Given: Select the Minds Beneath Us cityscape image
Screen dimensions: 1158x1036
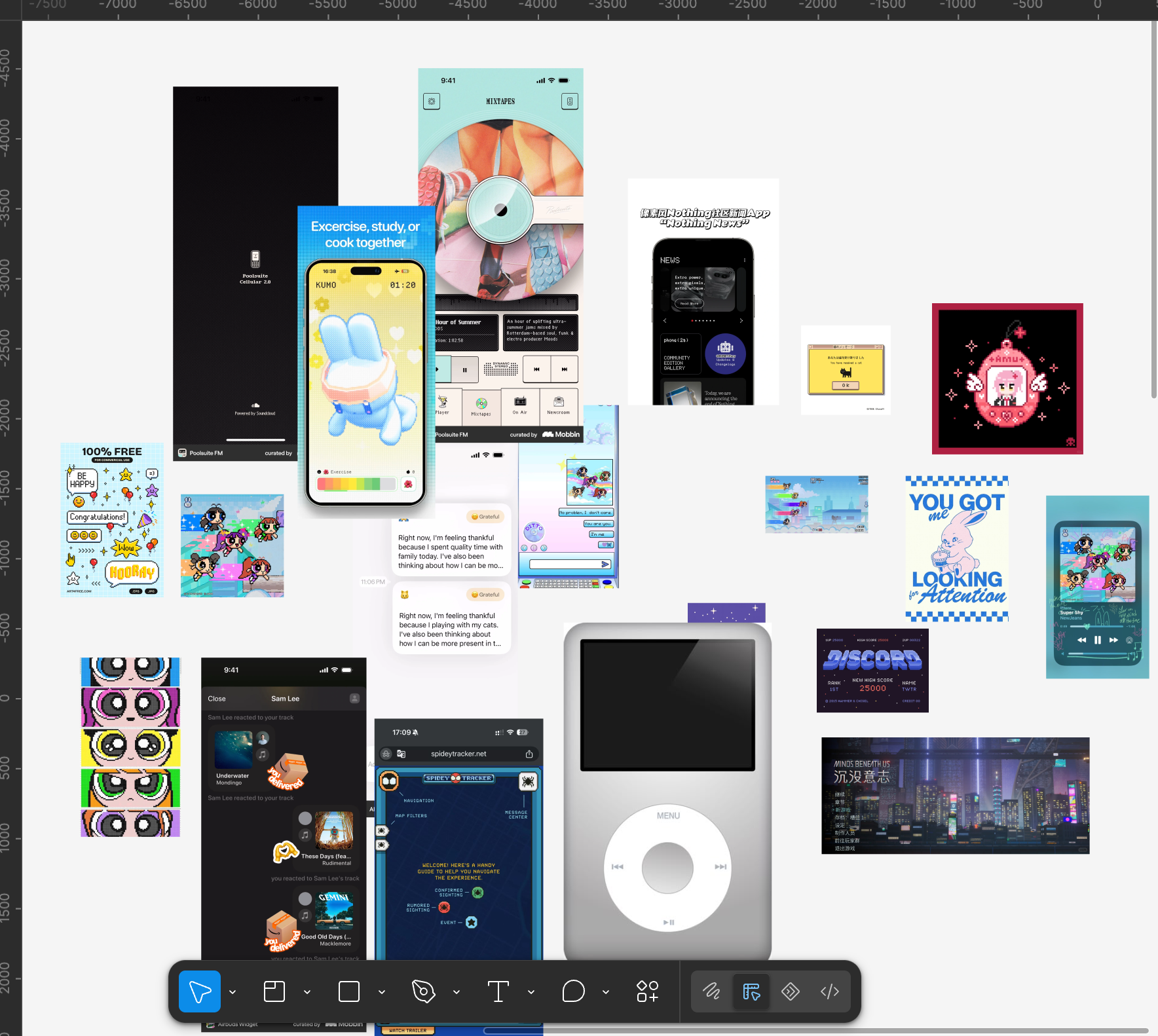Looking at the screenshot, I should [x=956, y=796].
